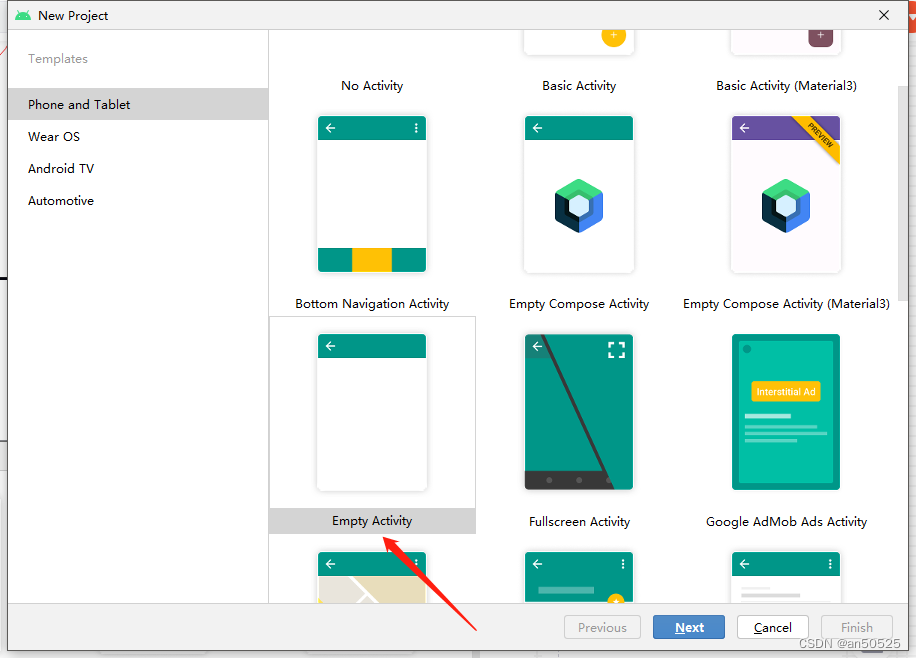Viewport: 916px width, 658px height.
Task: Click the Android logo icon in title bar
Action: click(x=23, y=15)
